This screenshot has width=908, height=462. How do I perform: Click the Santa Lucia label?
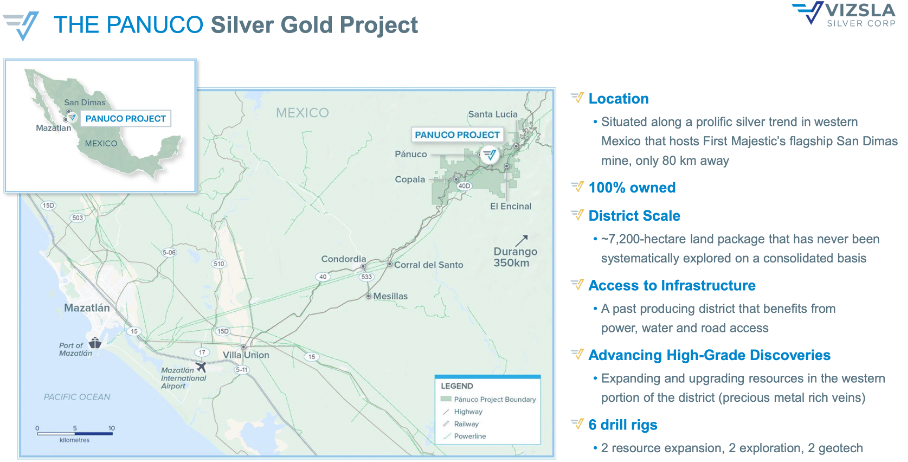(x=493, y=114)
